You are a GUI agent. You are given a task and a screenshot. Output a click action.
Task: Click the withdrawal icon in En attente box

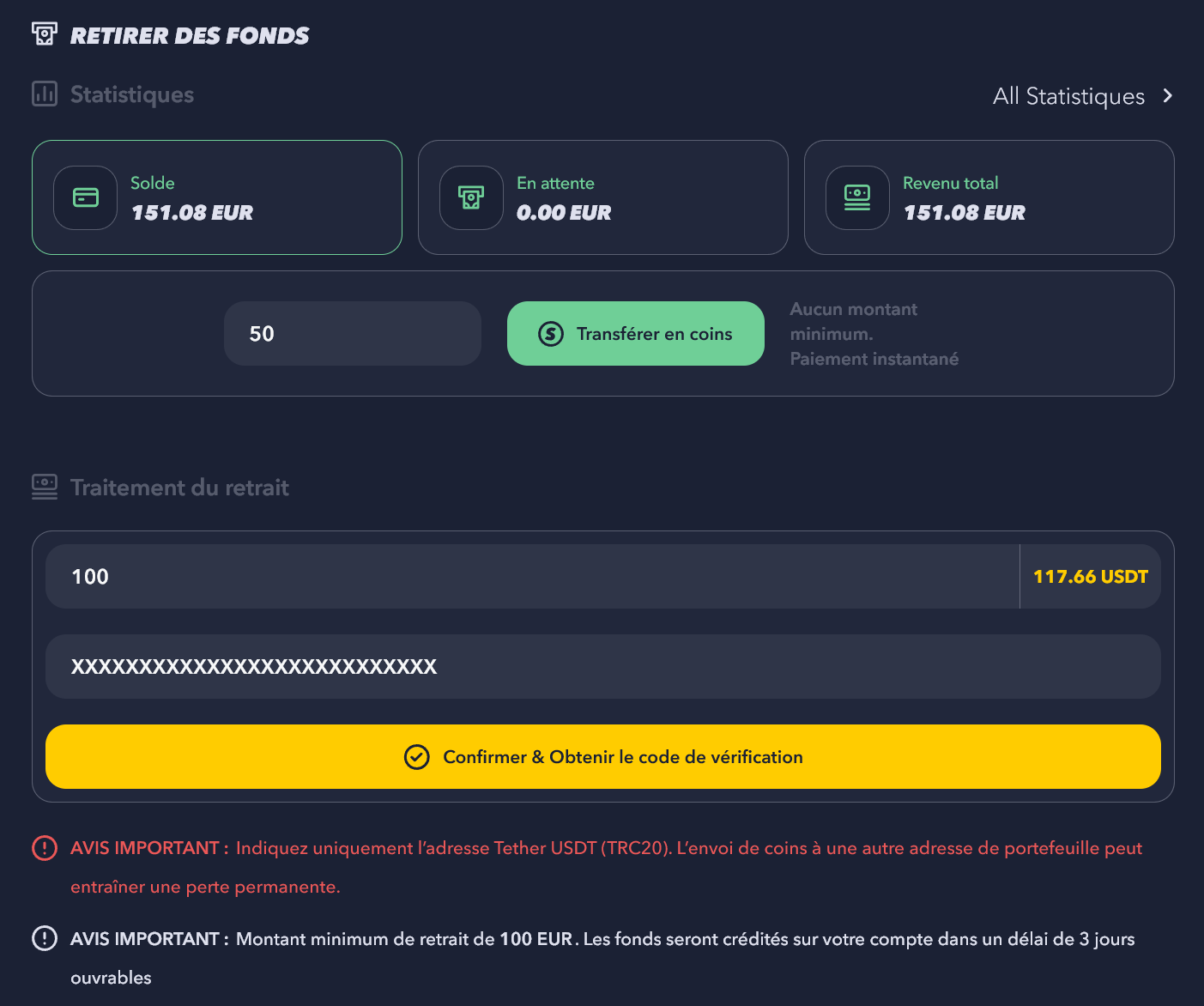tap(471, 197)
